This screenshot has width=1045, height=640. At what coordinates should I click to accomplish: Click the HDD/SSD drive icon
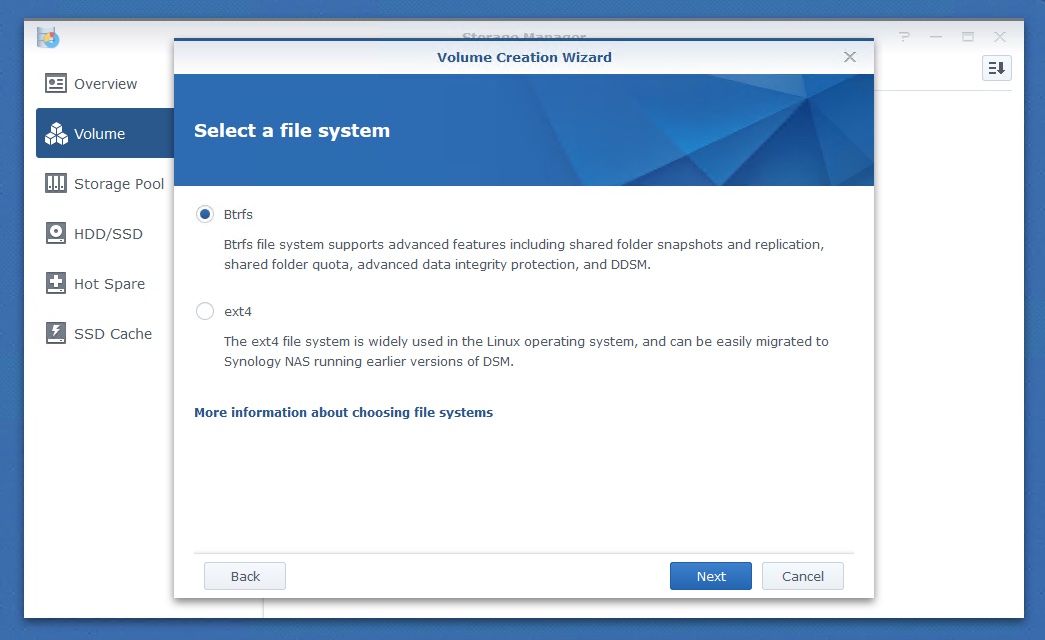pyautogui.click(x=56, y=234)
